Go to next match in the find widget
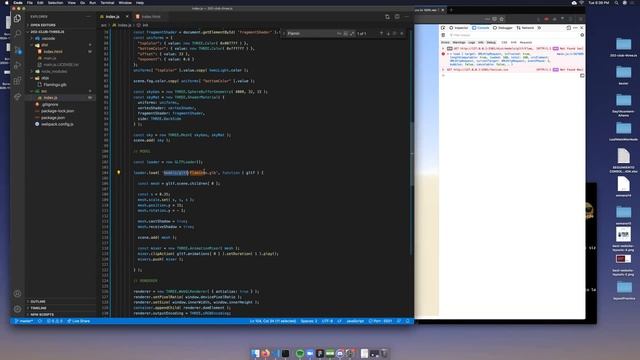Image resolution: width=640 pixels, height=360 pixels. click(x=388, y=33)
